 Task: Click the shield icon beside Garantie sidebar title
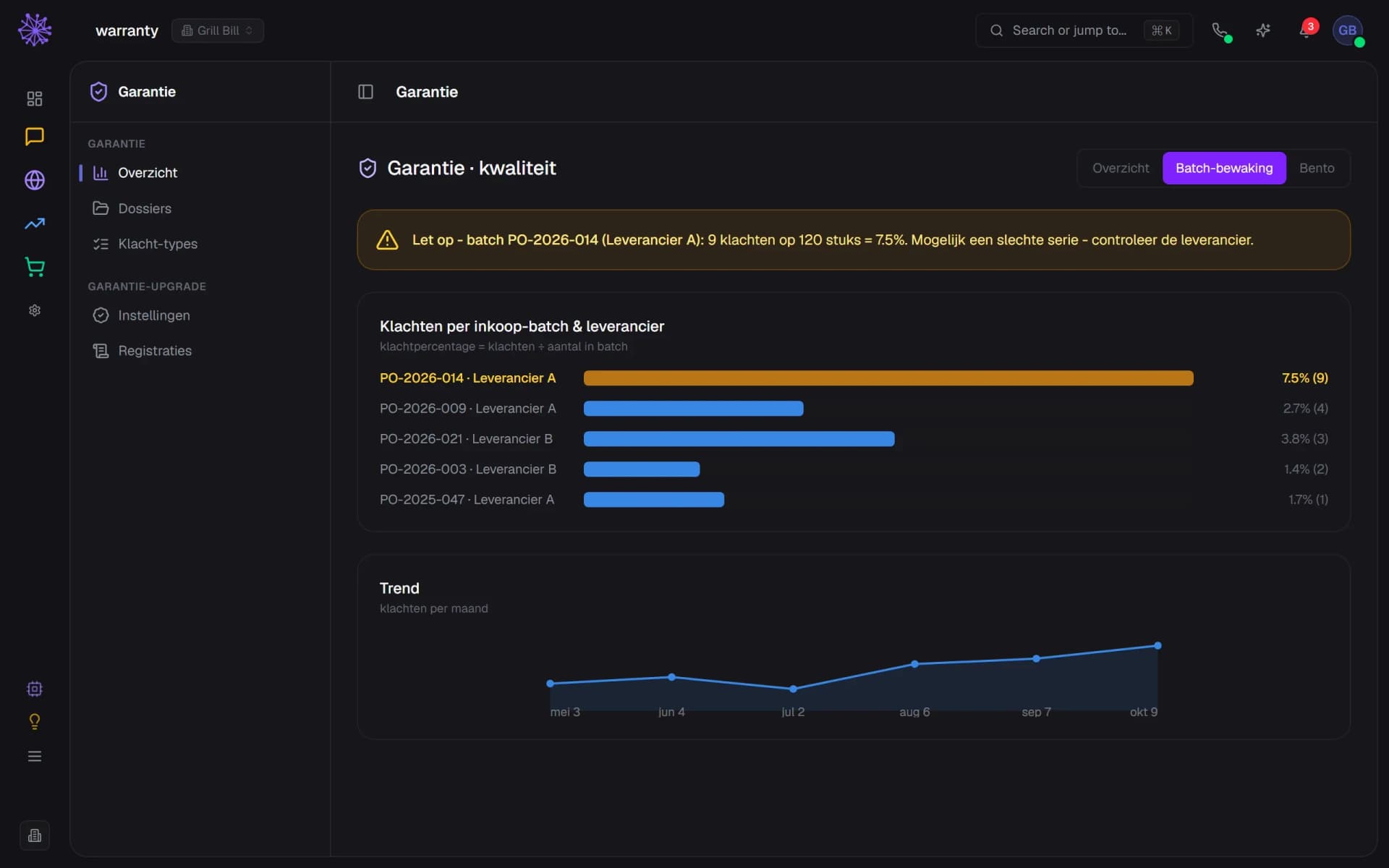tap(98, 92)
